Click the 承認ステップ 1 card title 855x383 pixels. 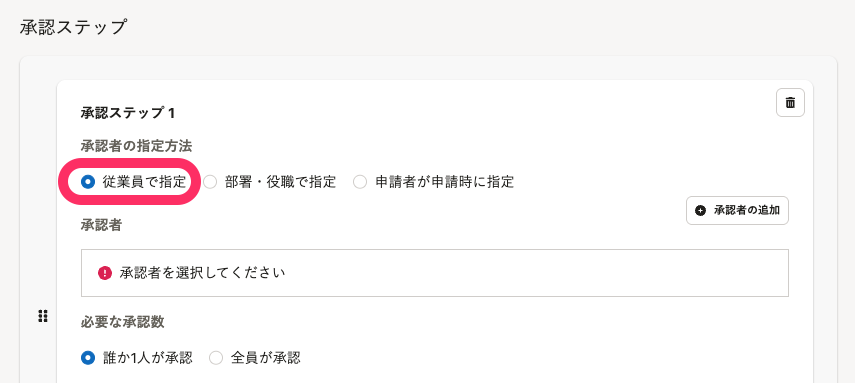(128, 113)
